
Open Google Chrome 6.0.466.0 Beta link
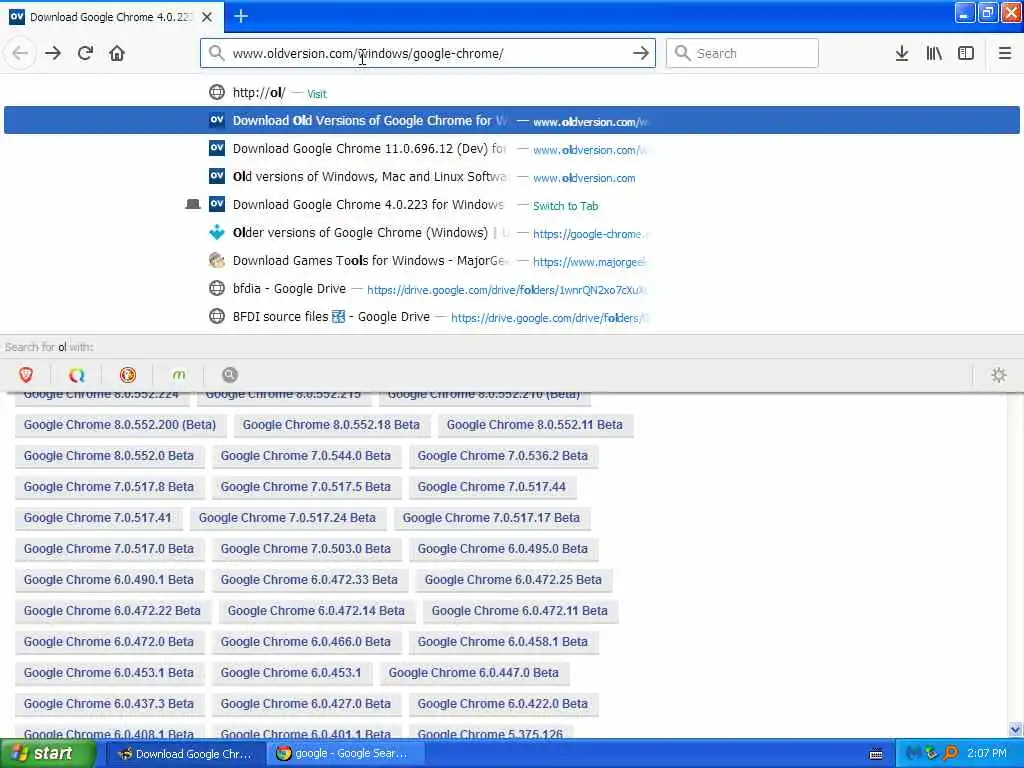tap(306, 642)
